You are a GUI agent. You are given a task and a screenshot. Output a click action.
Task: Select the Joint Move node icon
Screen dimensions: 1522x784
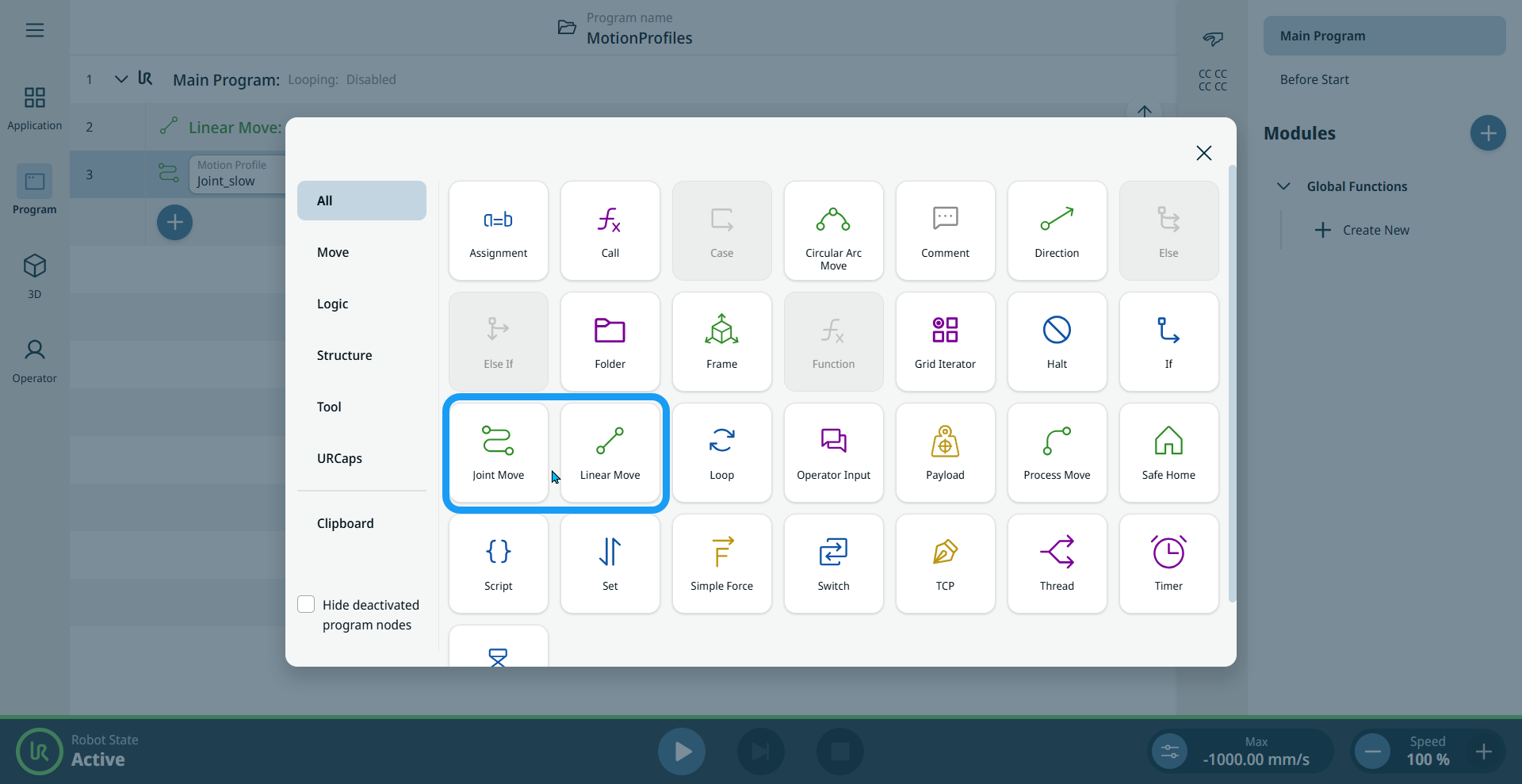tap(498, 441)
